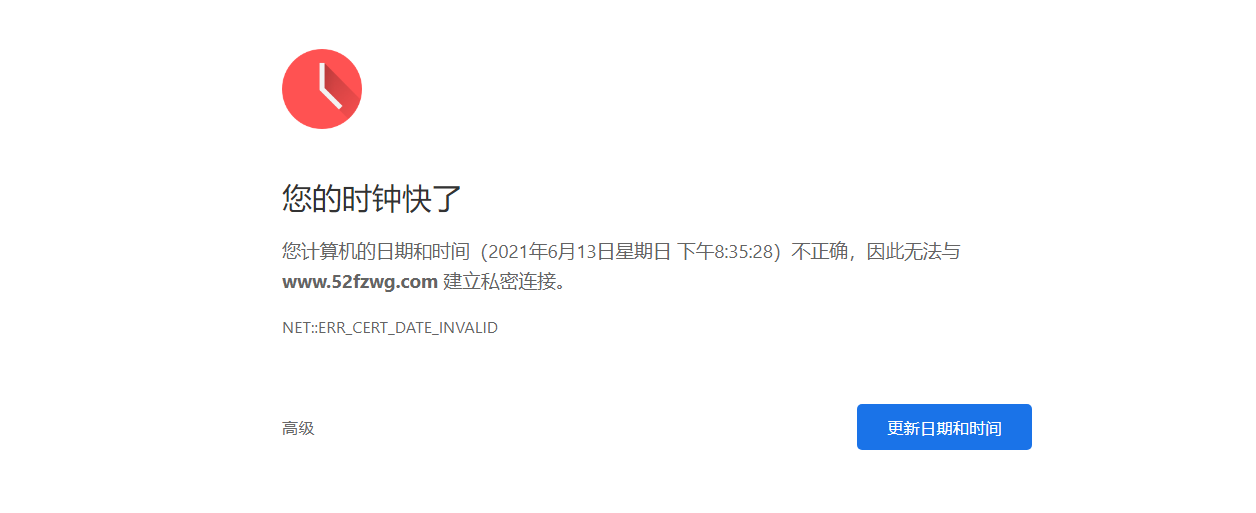The image size is (1256, 513).
Task: Click the word 时钟 in the heading
Action: 372,198
